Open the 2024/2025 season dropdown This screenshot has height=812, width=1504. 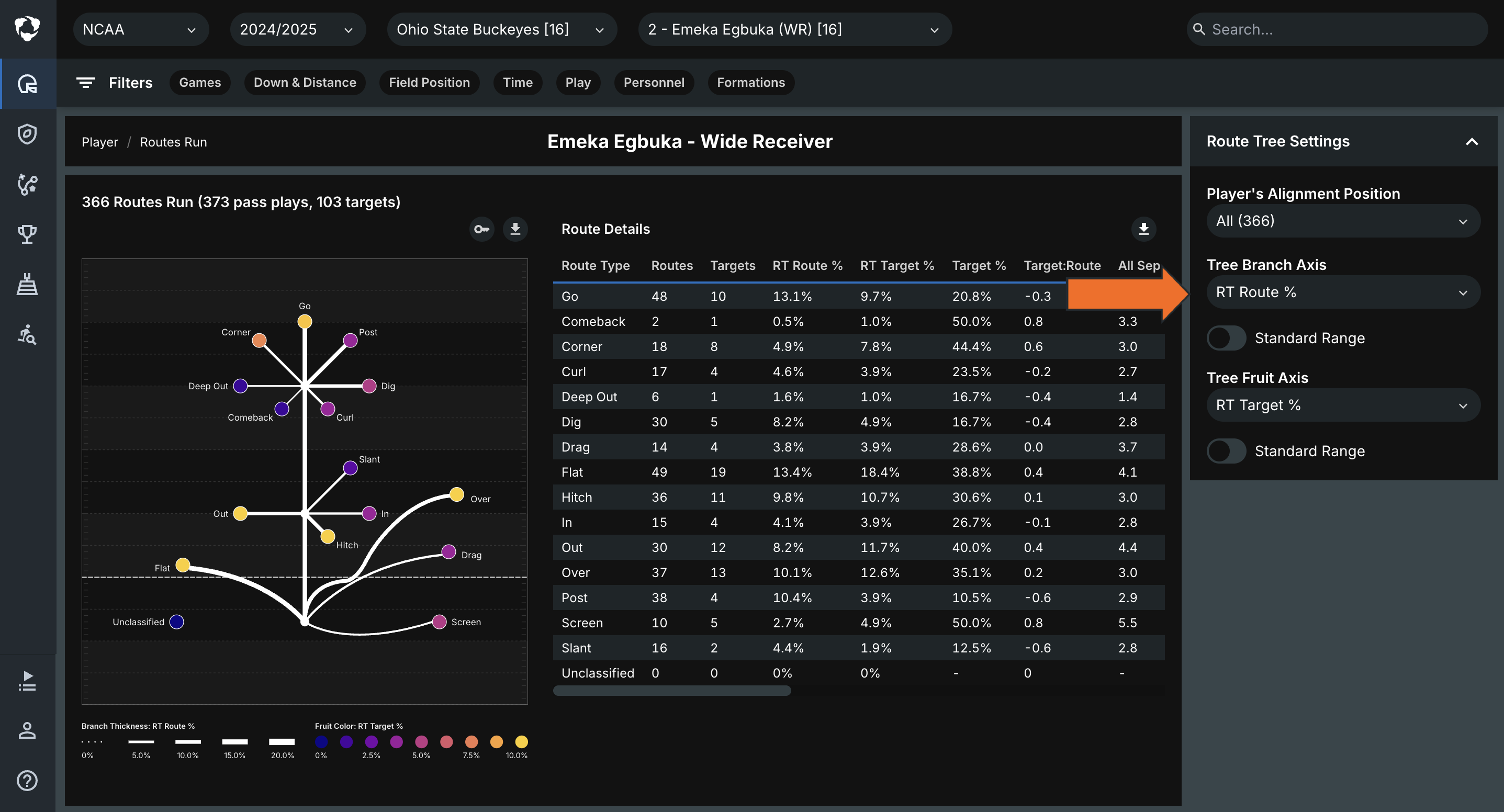298,29
